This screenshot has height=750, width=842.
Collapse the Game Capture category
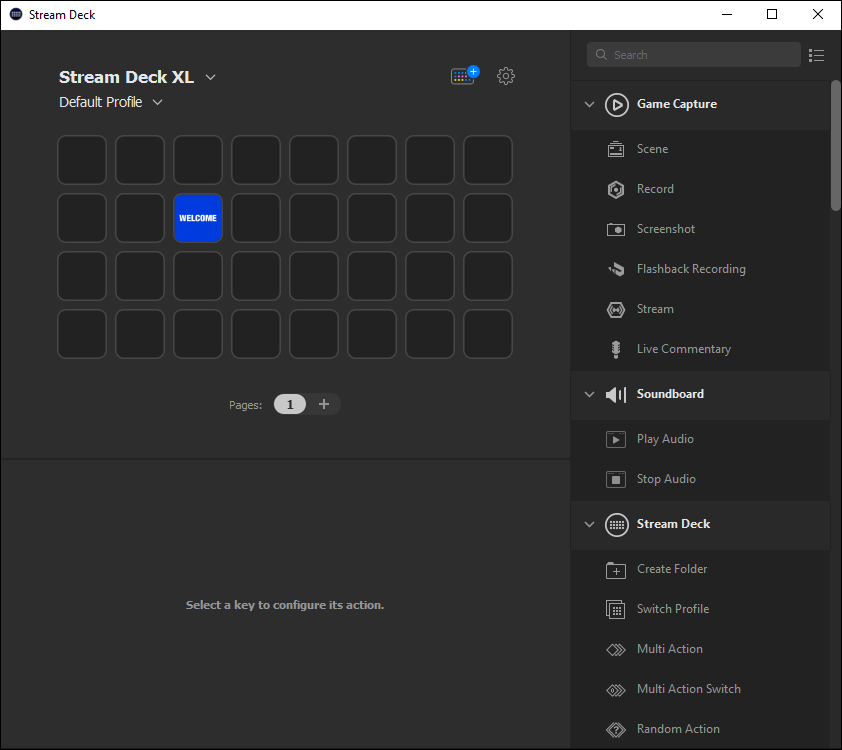click(589, 104)
